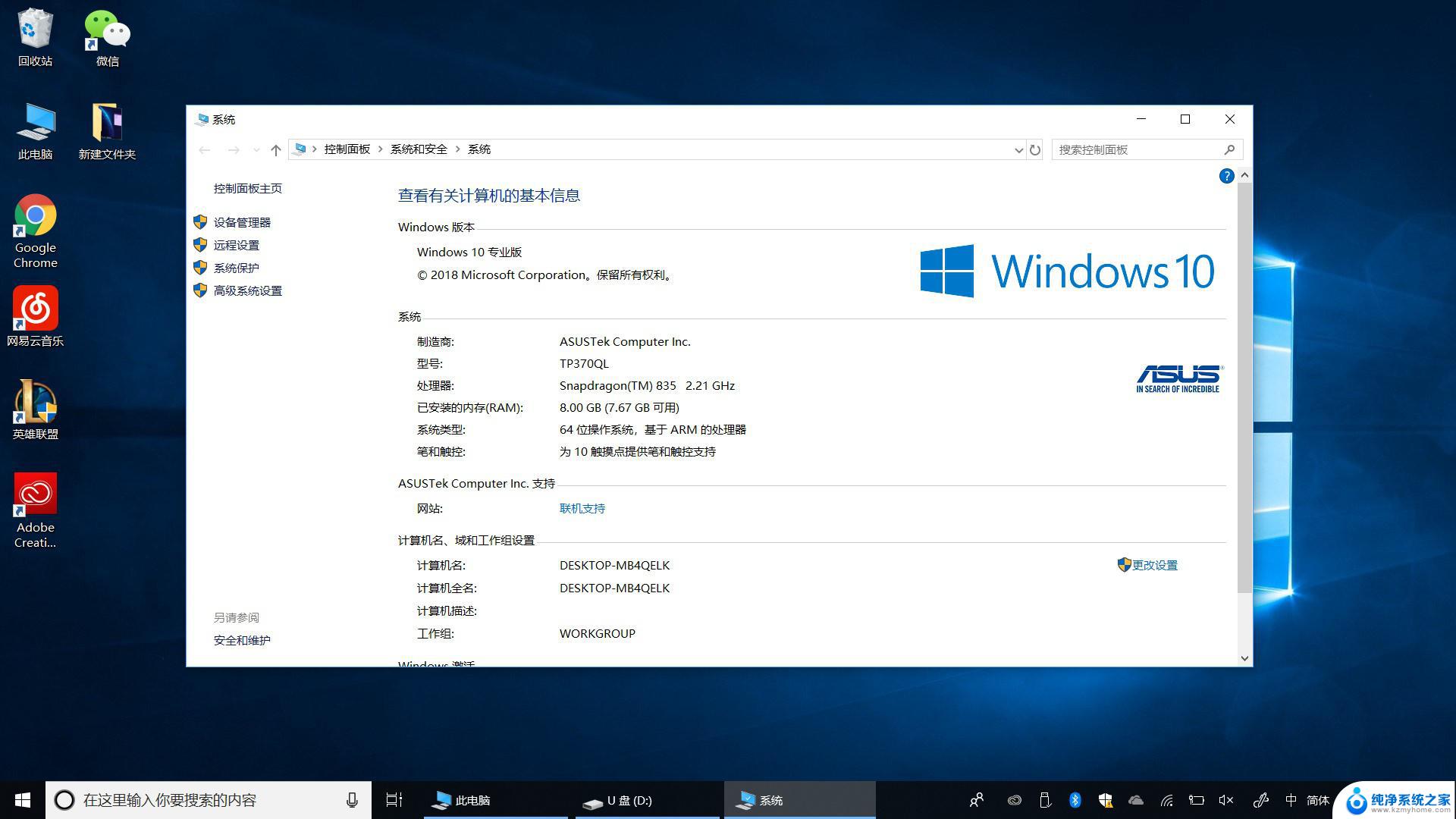The image size is (1456, 819).
Task: Click the vertical scrollbar thumb in System window
Action: click(1244, 387)
